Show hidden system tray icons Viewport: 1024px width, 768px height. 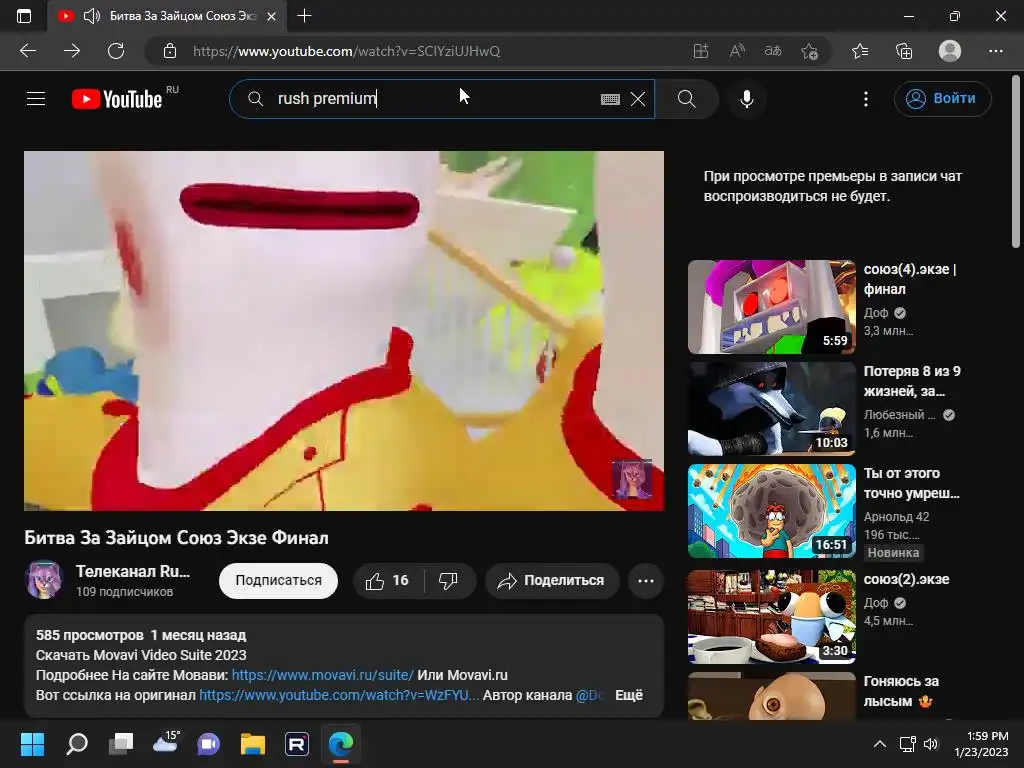pyautogui.click(x=880, y=744)
